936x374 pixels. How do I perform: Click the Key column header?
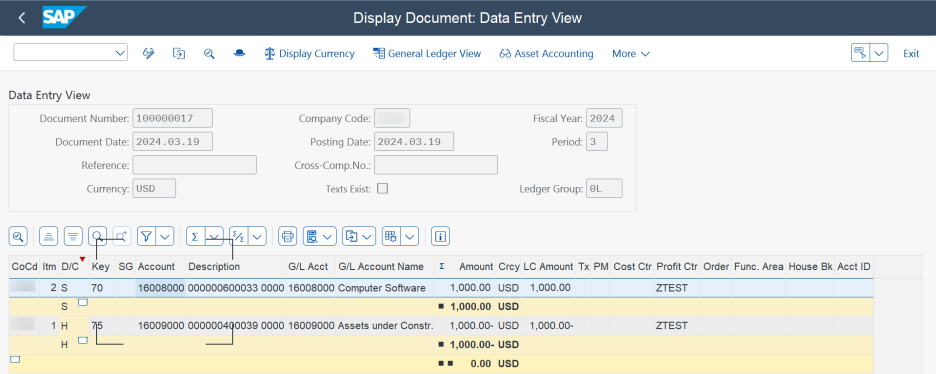pos(102,267)
